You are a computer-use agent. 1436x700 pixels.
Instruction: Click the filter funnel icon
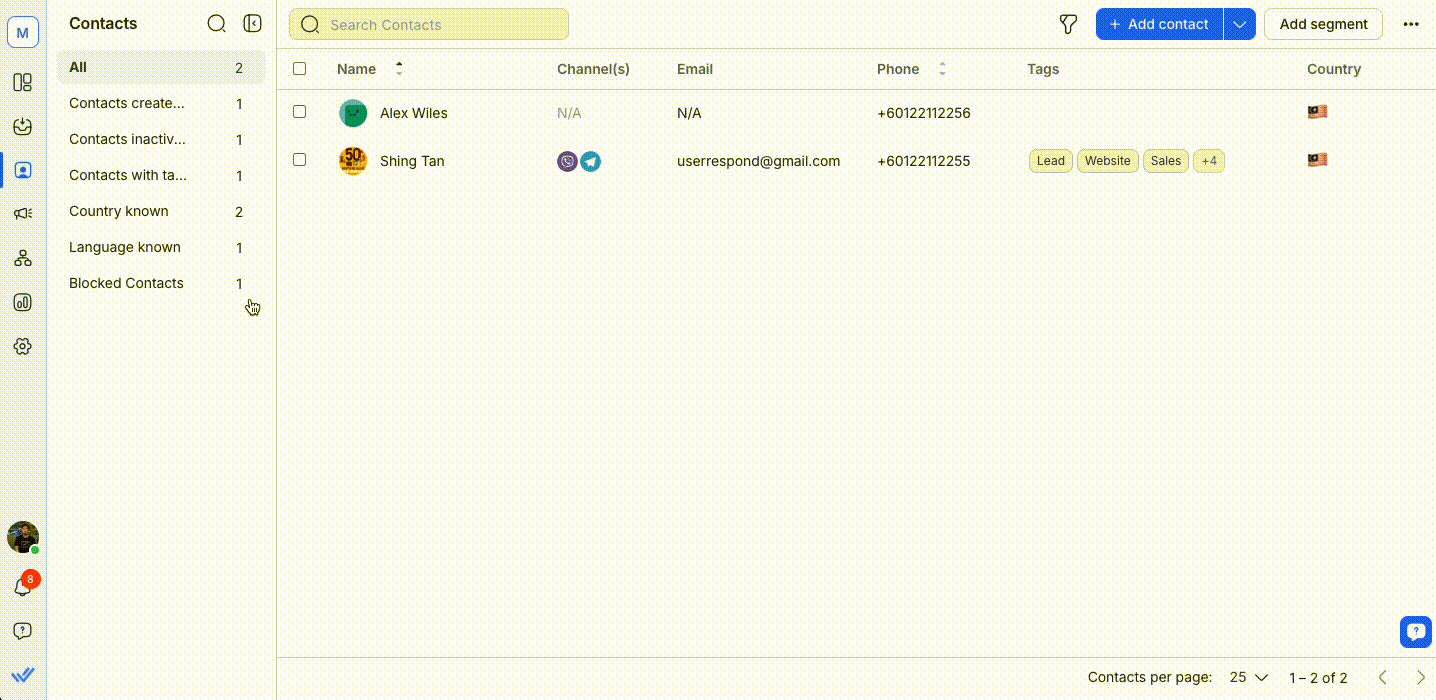[1068, 24]
